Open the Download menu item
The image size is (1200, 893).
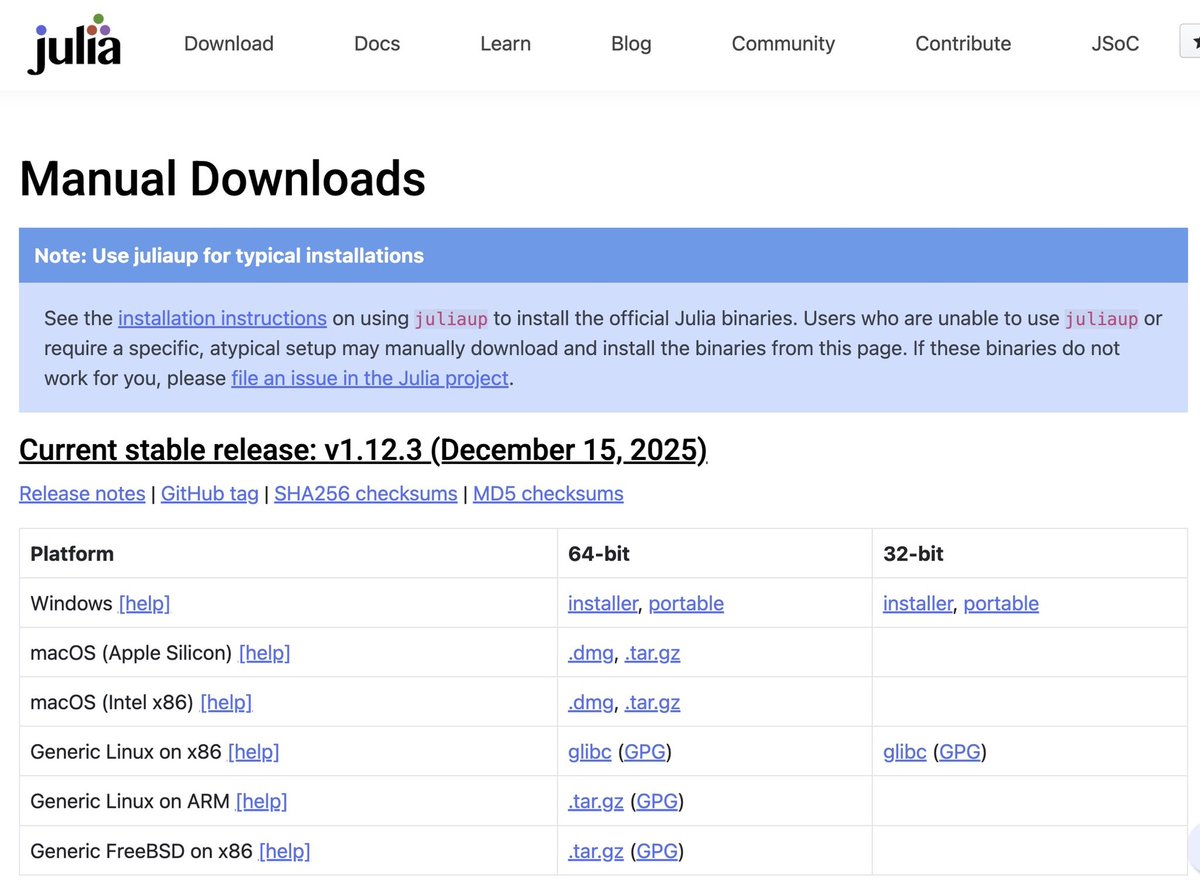point(229,43)
